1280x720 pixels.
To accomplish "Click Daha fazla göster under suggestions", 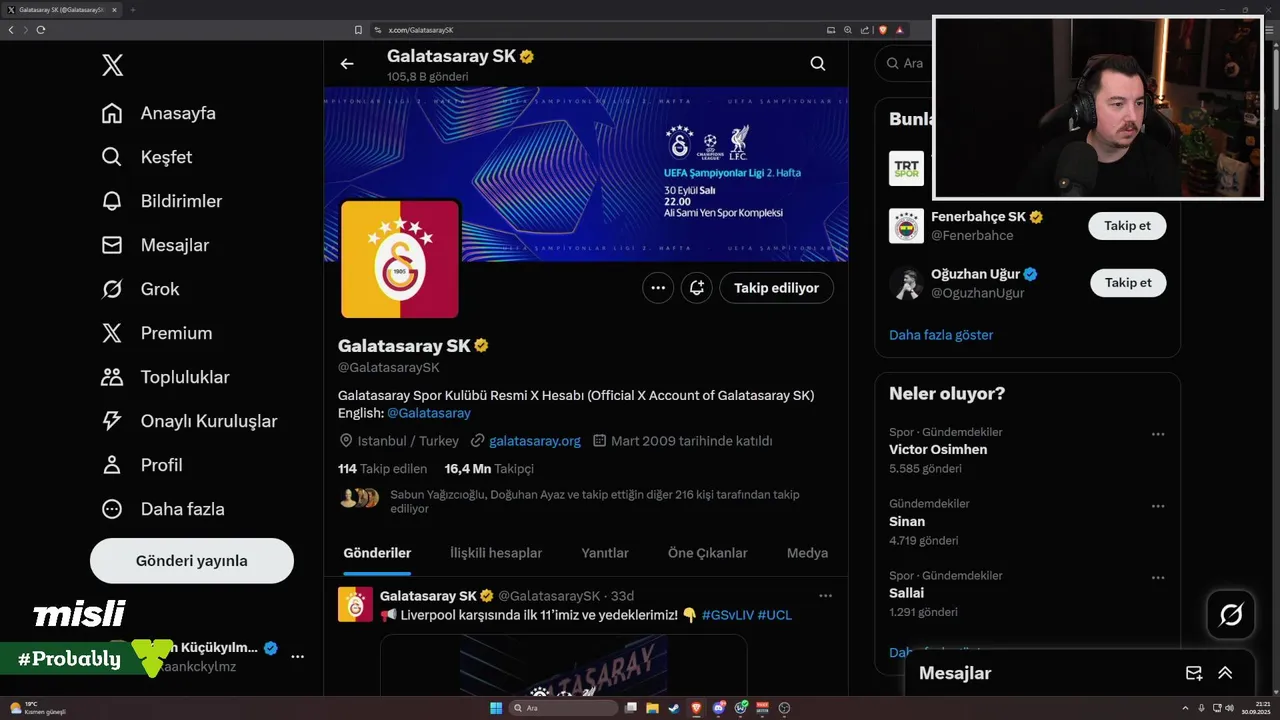I will pos(941,335).
